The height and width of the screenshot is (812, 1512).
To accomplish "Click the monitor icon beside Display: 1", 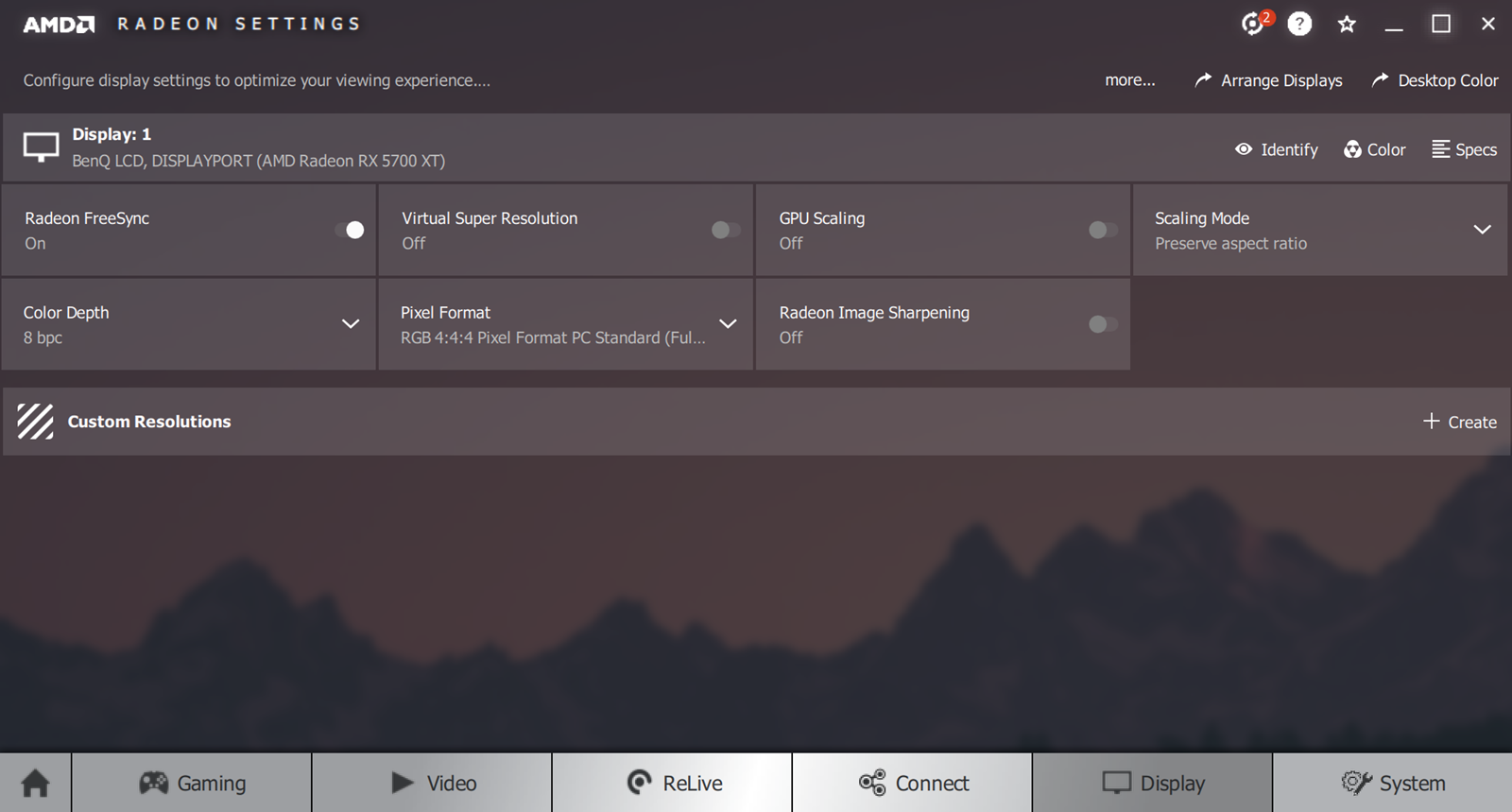I will pyautogui.click(x=41, y=147).
